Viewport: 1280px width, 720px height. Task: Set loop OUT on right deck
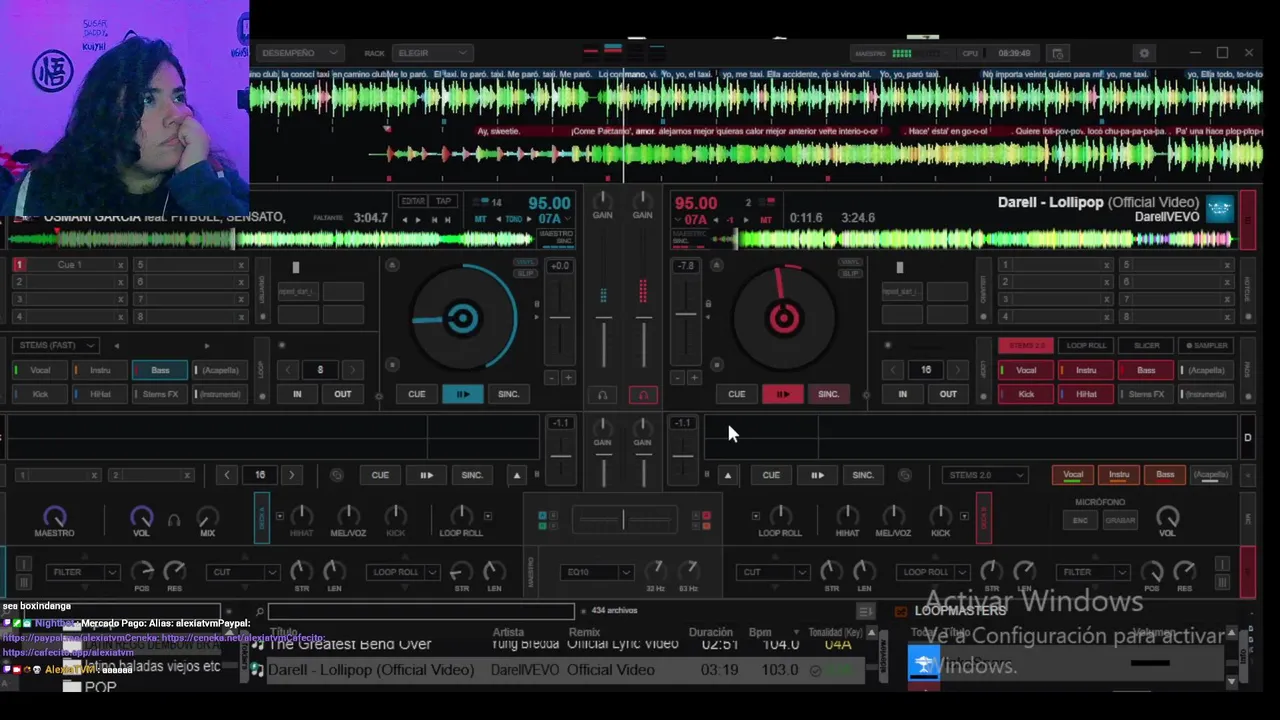tap(948, 394)
